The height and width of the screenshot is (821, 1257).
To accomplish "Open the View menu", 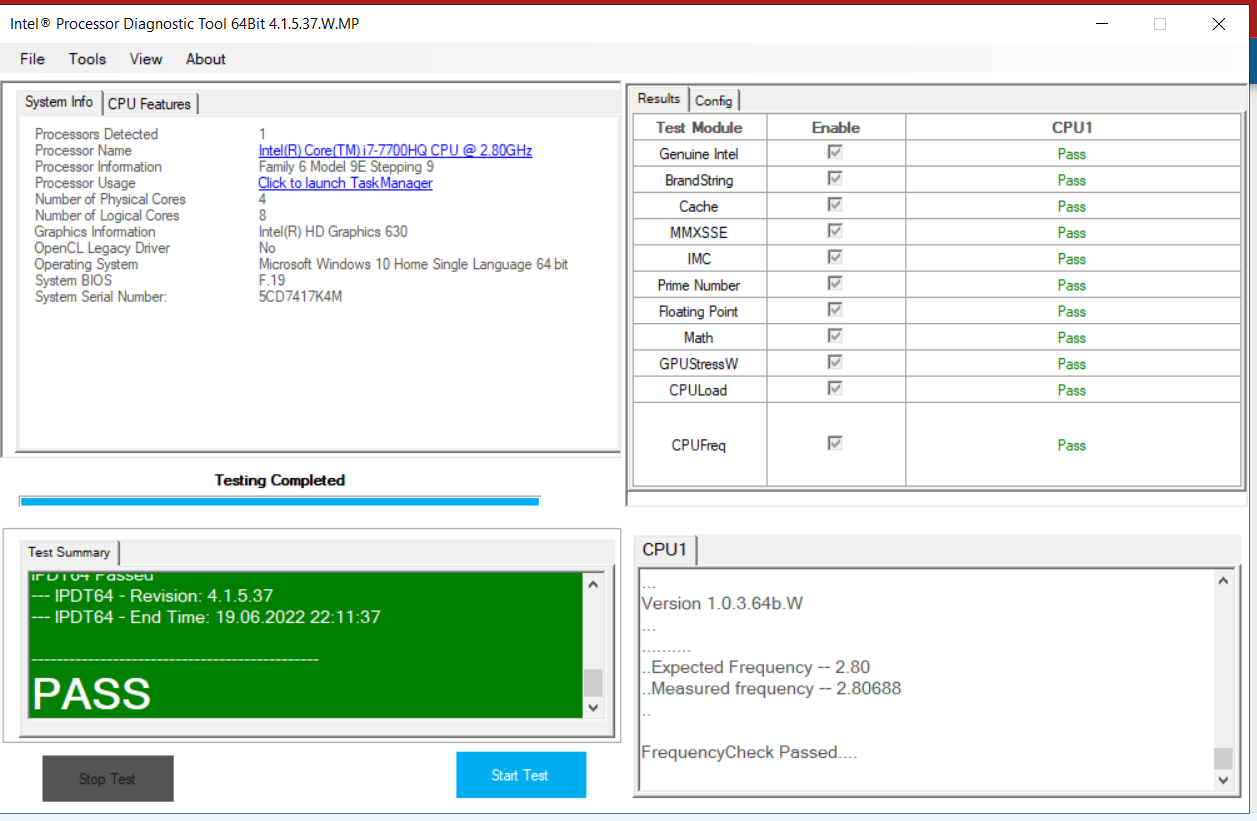I will [x=146, y=59].
